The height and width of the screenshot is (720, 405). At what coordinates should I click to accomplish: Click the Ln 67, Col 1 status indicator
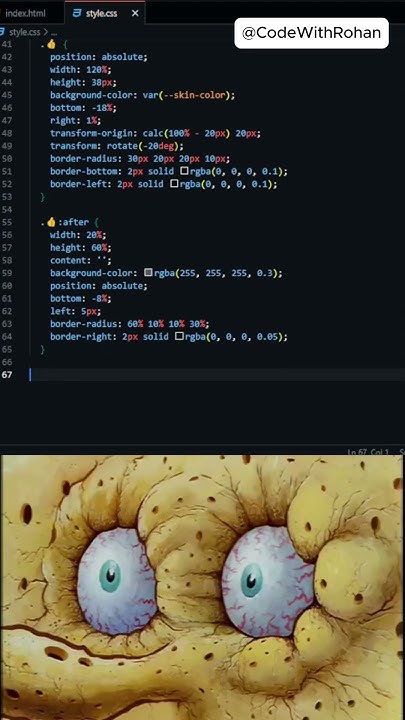368,452
